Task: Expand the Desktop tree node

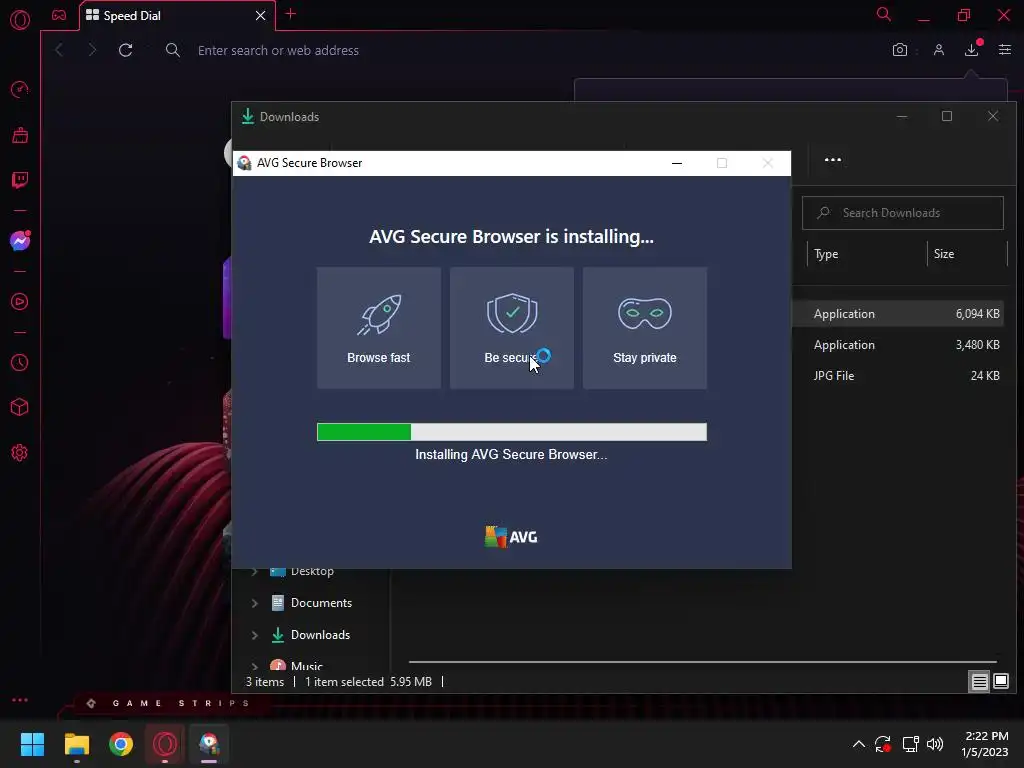Action: tap(255, 572)
